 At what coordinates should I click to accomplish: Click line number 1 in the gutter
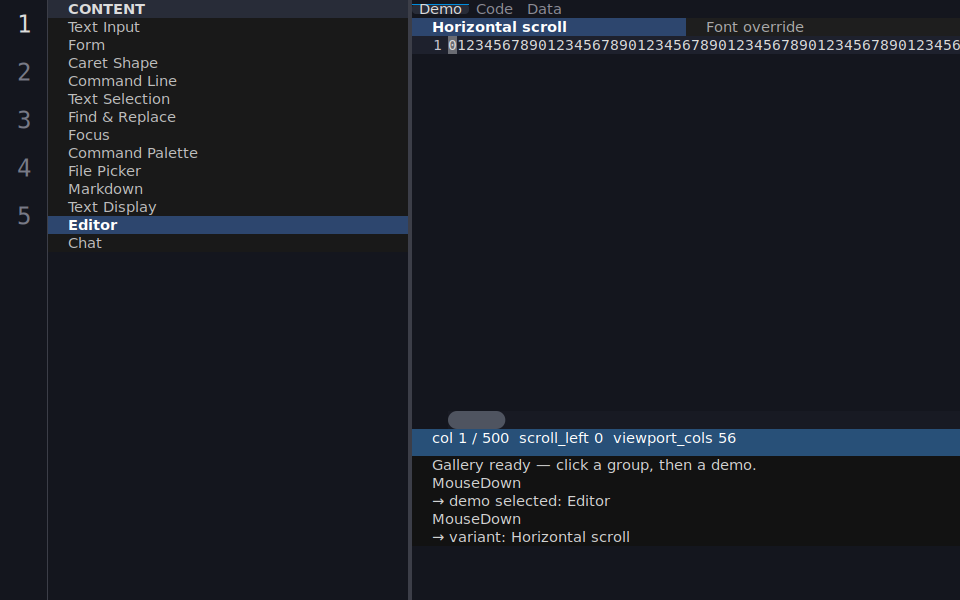[437, 45]
